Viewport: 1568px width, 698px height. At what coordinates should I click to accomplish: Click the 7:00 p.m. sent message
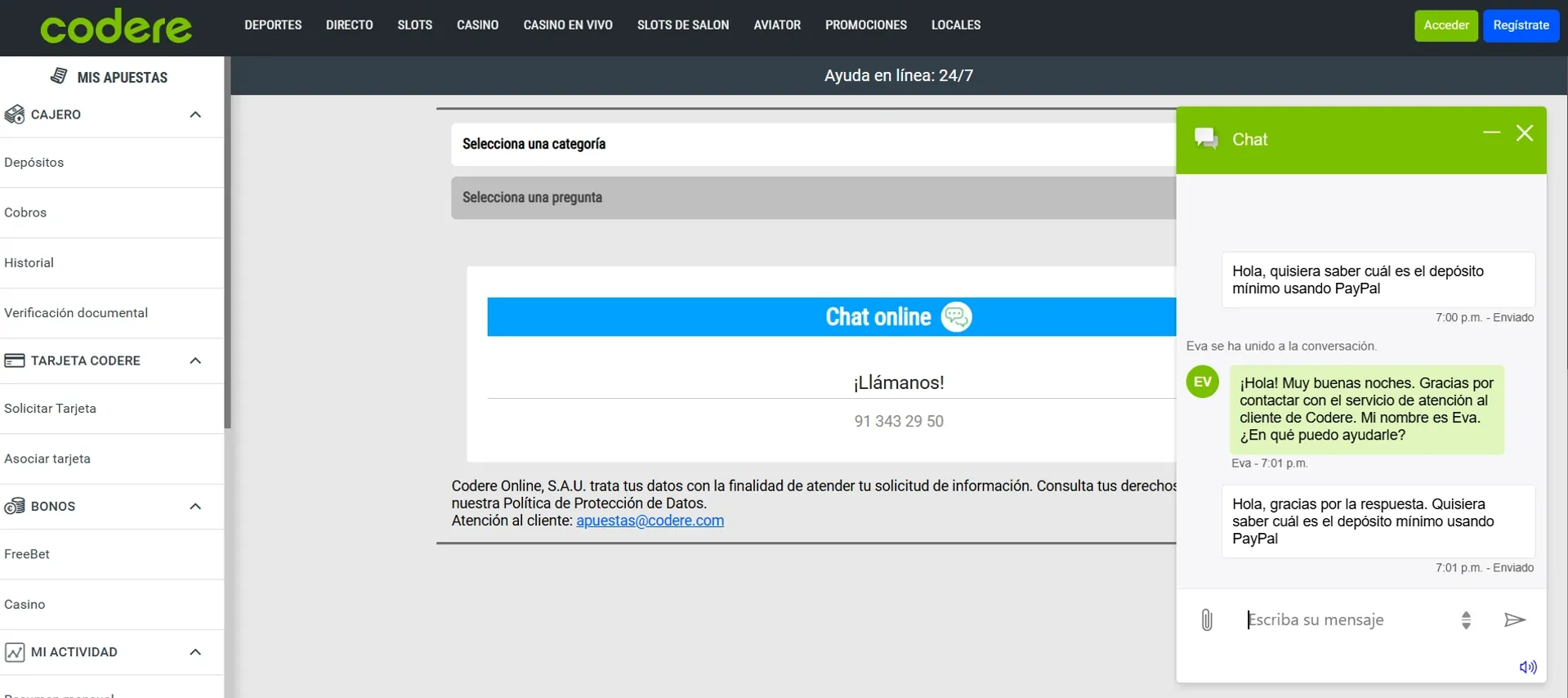click(x=1378, y=280)
